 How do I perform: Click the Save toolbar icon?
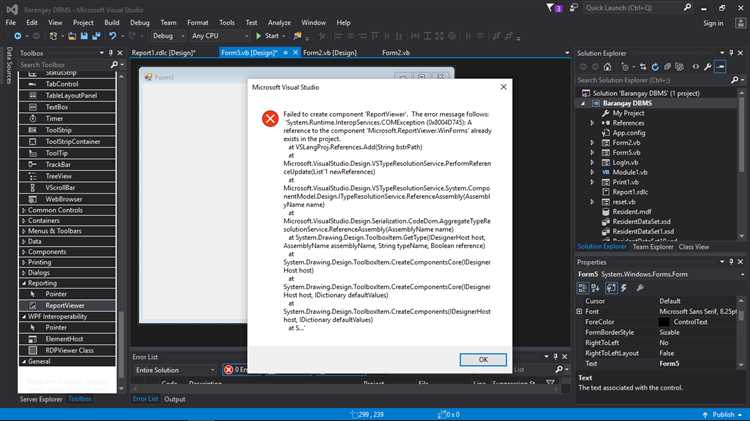point(84,36)
